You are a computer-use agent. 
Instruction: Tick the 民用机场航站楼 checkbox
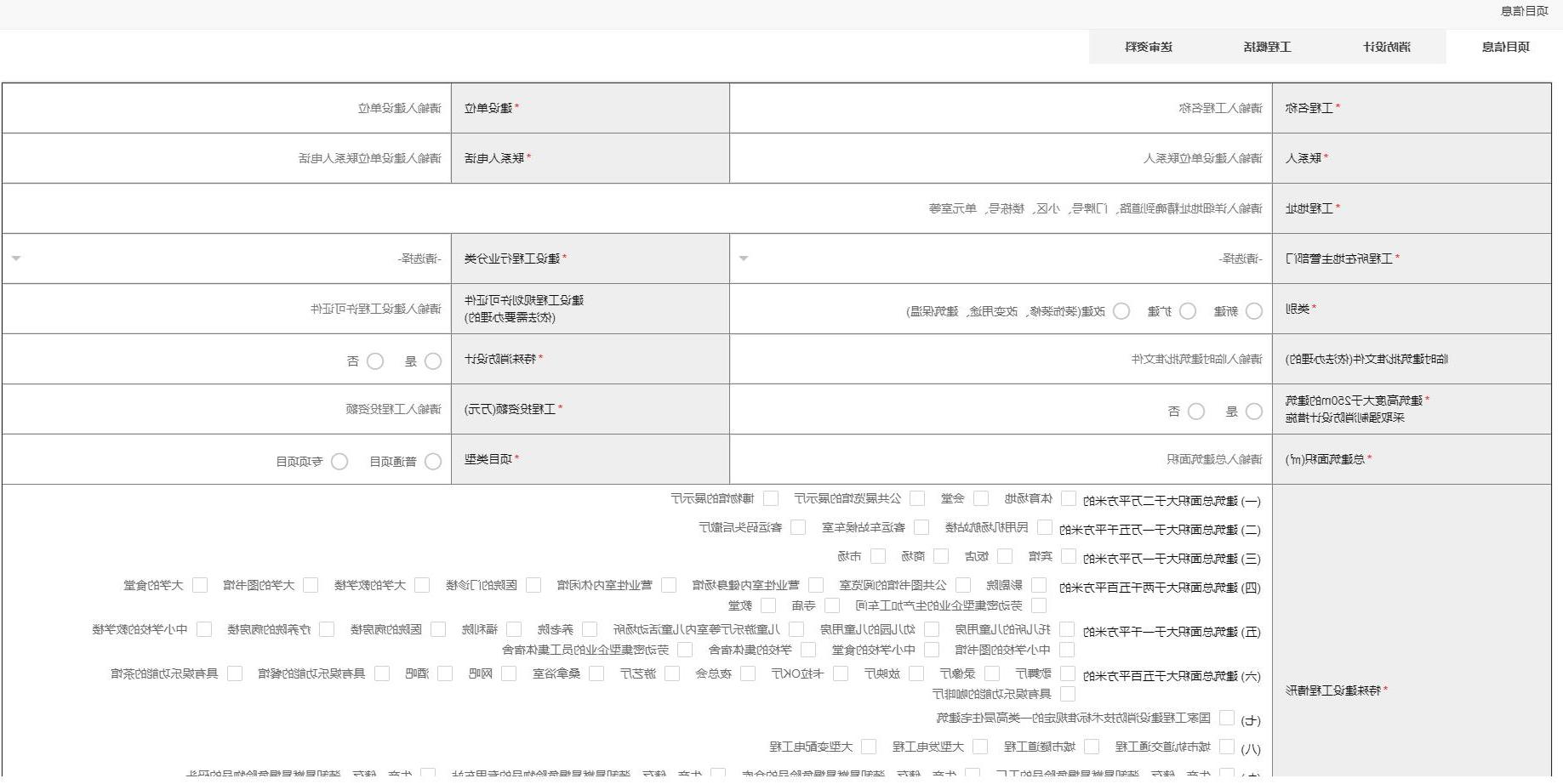point(1044,527)
